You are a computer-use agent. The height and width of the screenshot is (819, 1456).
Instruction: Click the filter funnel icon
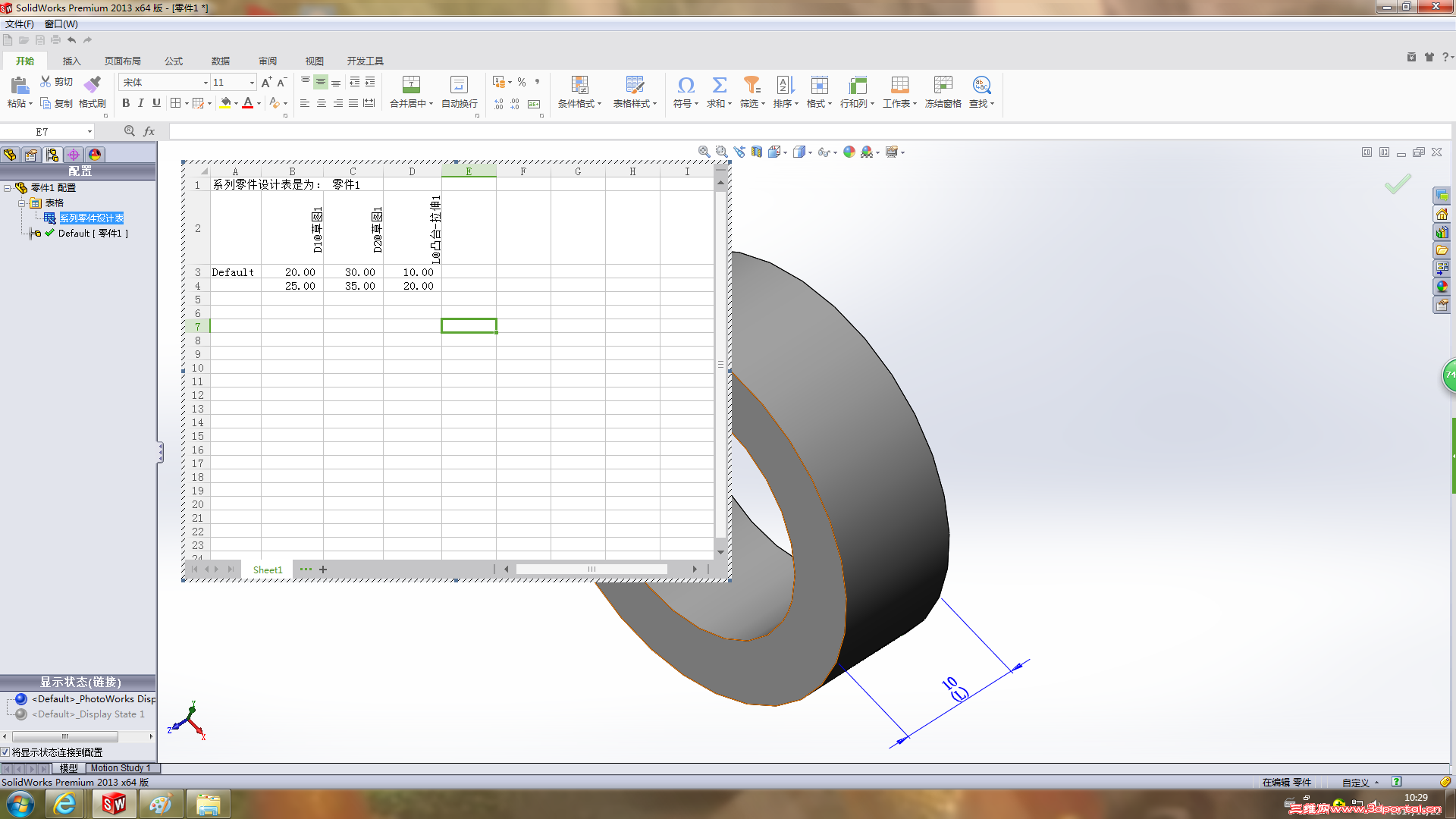pyautogui.click(x=752, y=84)
